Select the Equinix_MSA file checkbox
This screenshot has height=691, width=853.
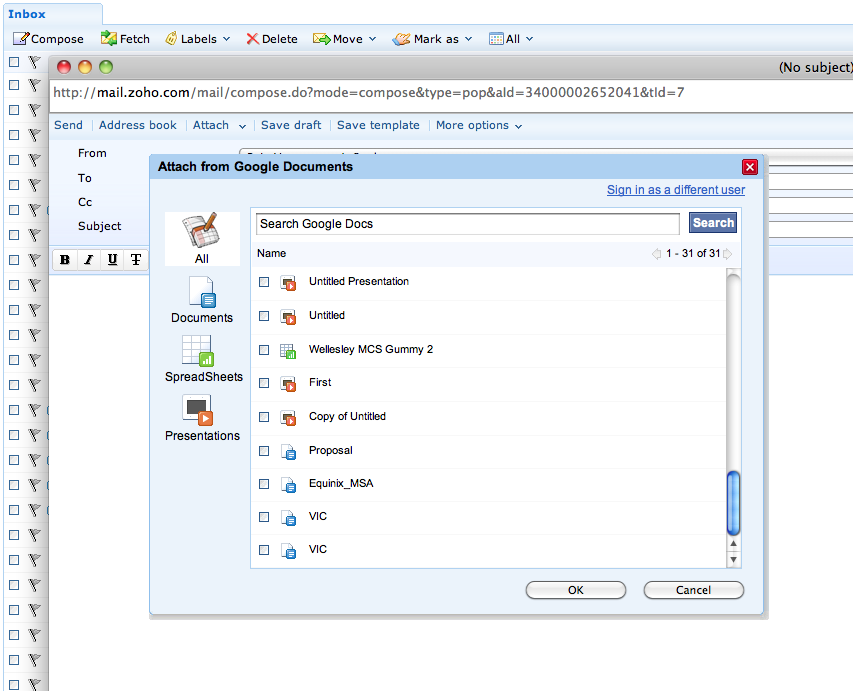pos(264,484)
